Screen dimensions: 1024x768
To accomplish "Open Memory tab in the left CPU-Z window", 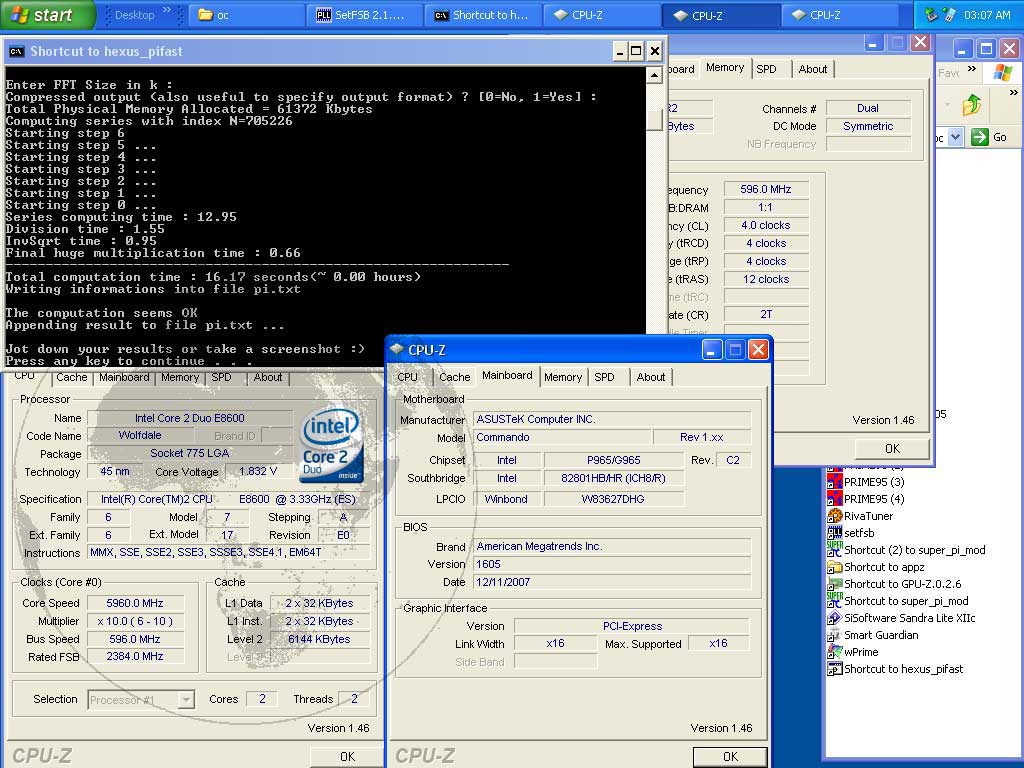I will [x=180, y=377].
